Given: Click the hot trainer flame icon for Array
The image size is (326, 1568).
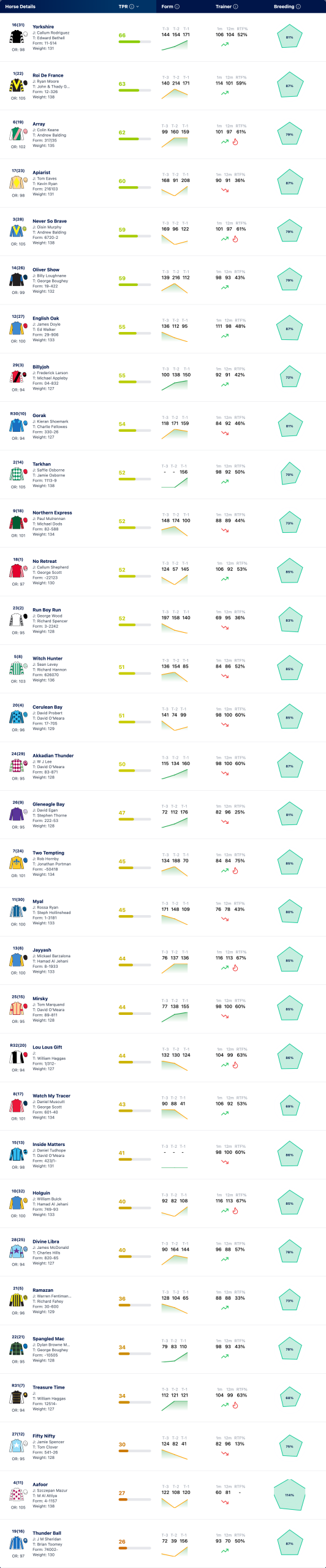Looking at the screenshot, I should (x=235, y=141).
